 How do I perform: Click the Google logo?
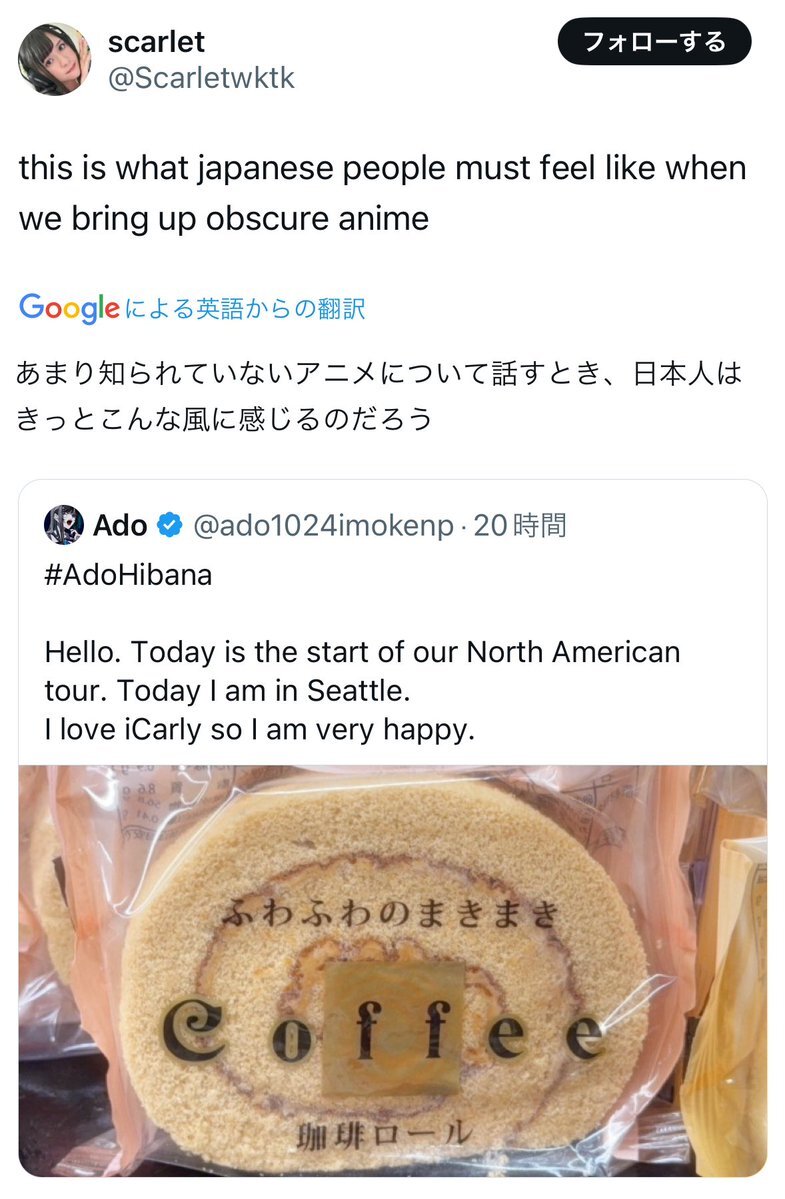point(70,308)
